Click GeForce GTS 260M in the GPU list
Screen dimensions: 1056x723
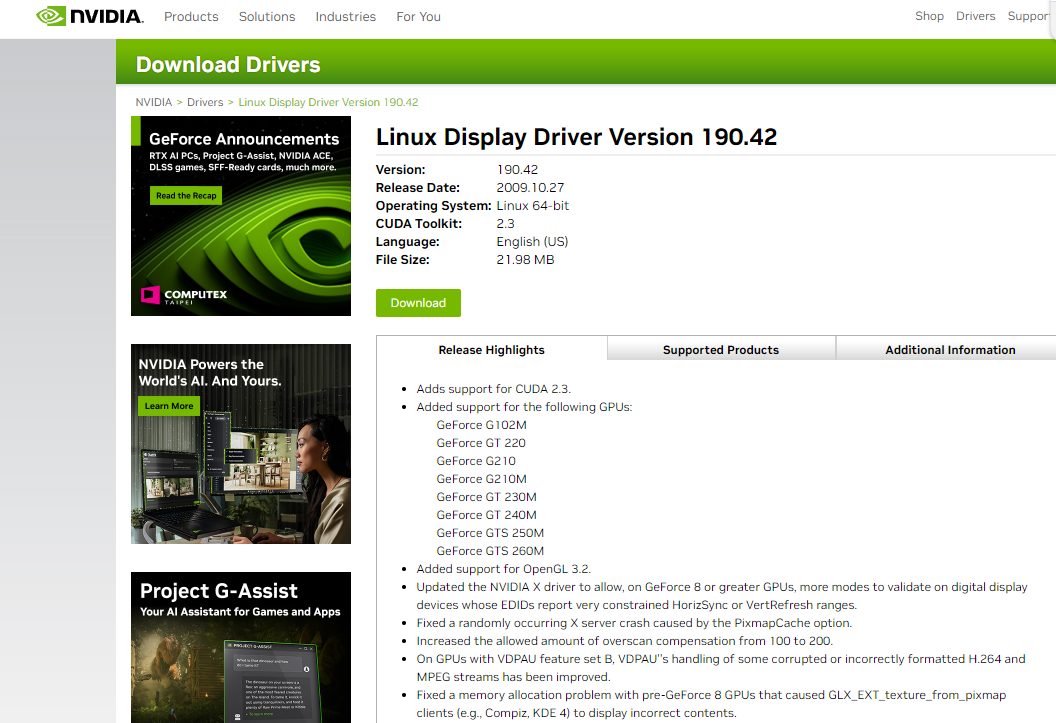[490, 551]
